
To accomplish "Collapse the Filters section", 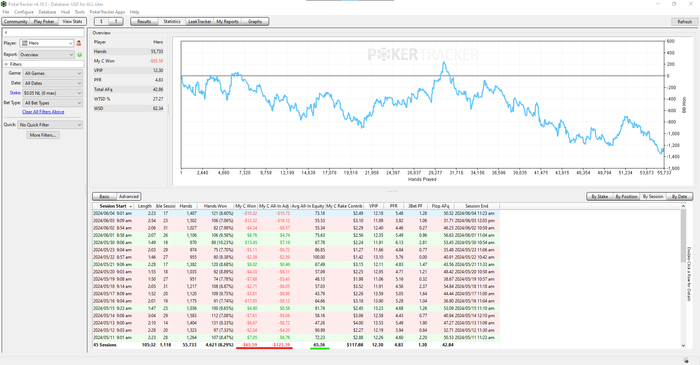I will (6, 64).
